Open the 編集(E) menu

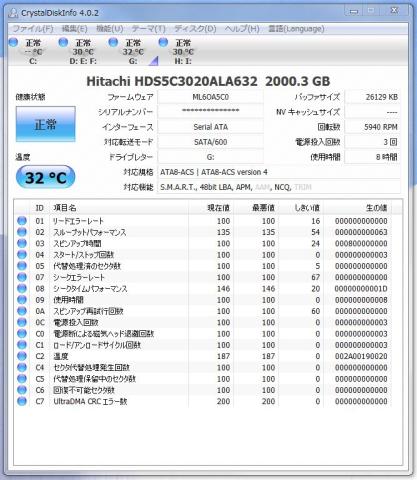[75, 29]
